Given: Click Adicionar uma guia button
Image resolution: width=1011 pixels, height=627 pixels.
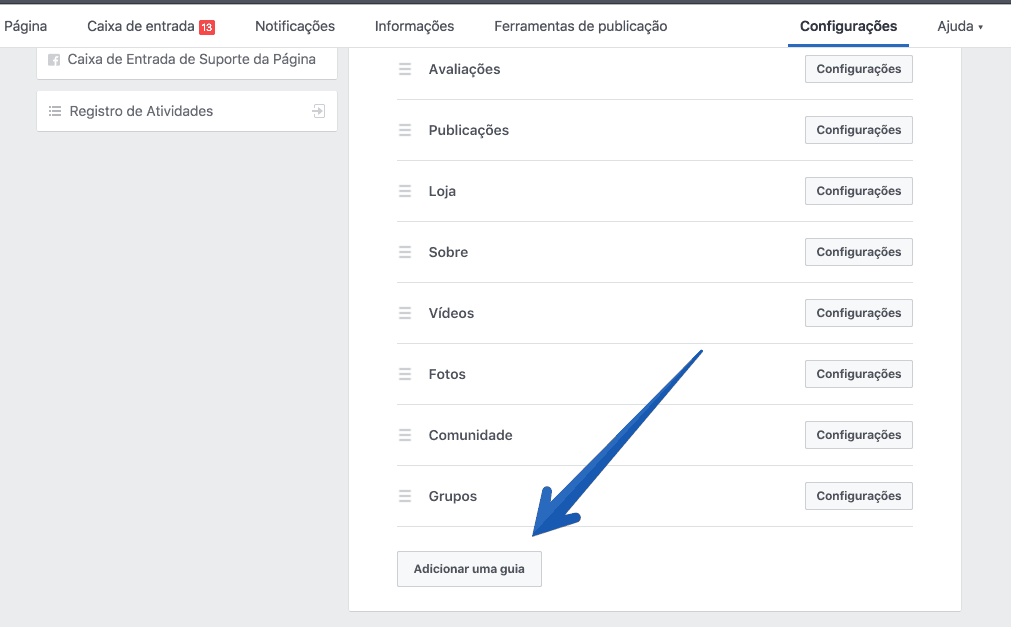Looking at the screenshot, I should pyautogui.click(x=469, y=569).
